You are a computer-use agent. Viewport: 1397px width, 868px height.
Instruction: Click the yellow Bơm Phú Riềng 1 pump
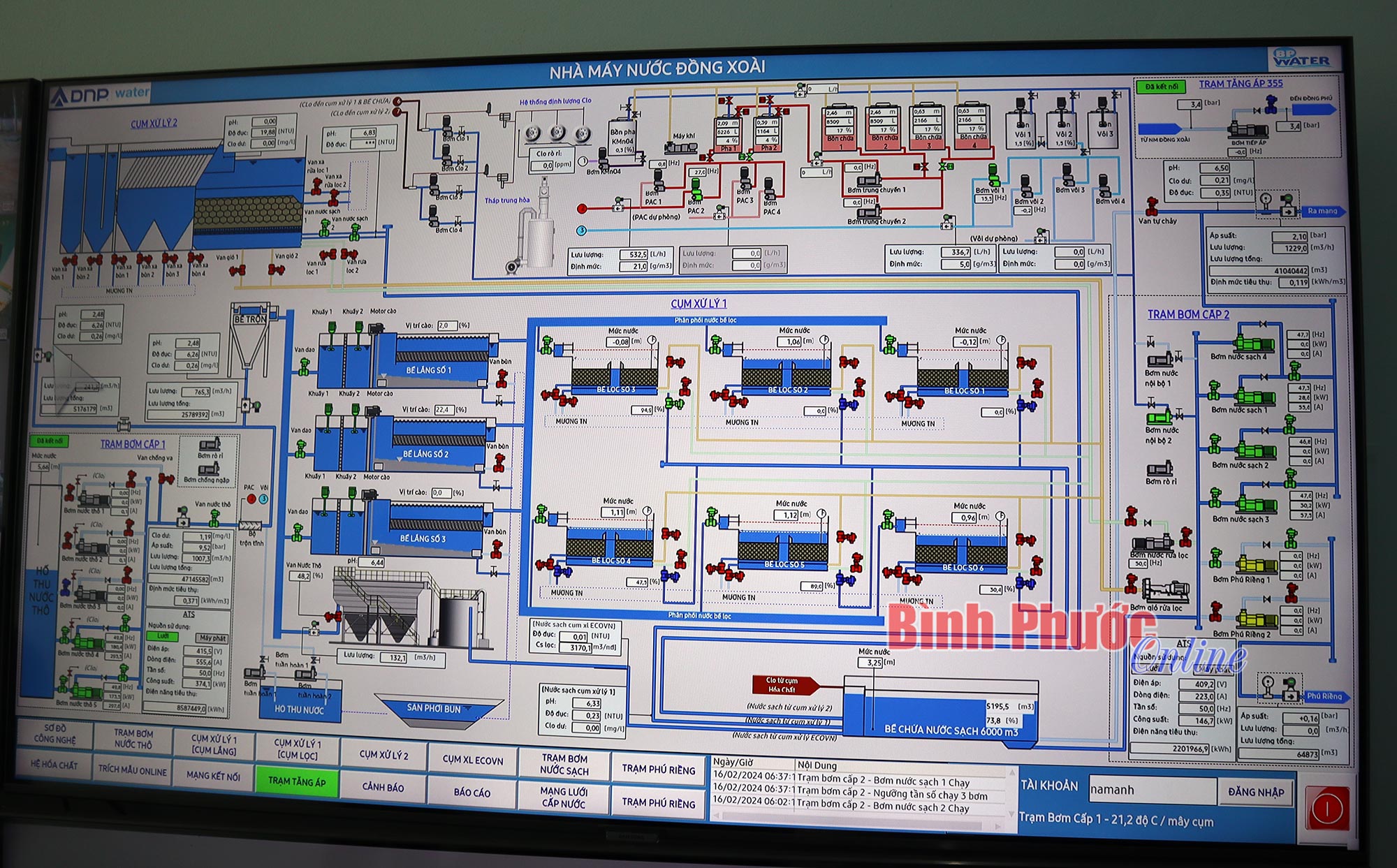1256,564
